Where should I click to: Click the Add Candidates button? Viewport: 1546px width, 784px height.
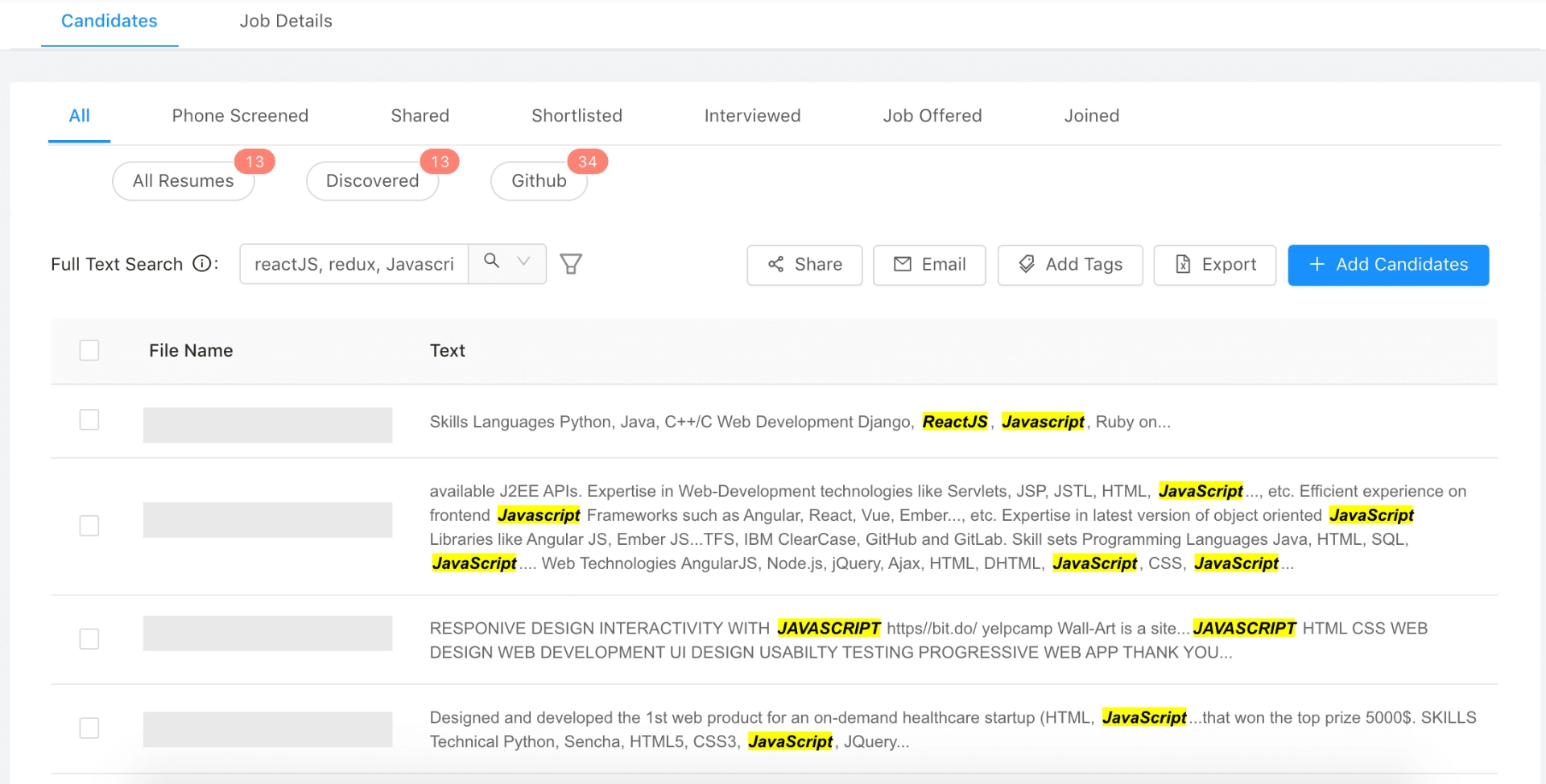pyautogui.click(x=1388, y=265)
